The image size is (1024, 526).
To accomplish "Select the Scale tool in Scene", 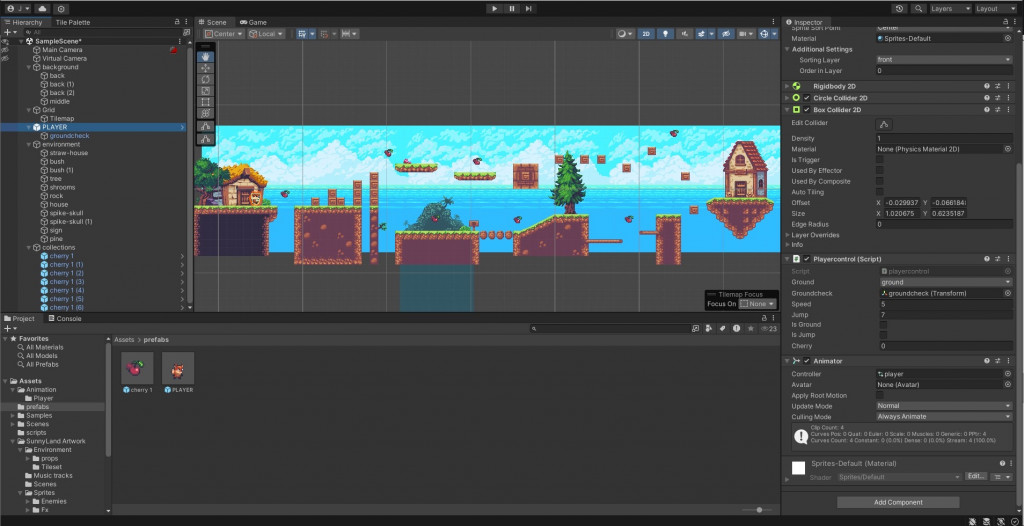I will (206, 91).
